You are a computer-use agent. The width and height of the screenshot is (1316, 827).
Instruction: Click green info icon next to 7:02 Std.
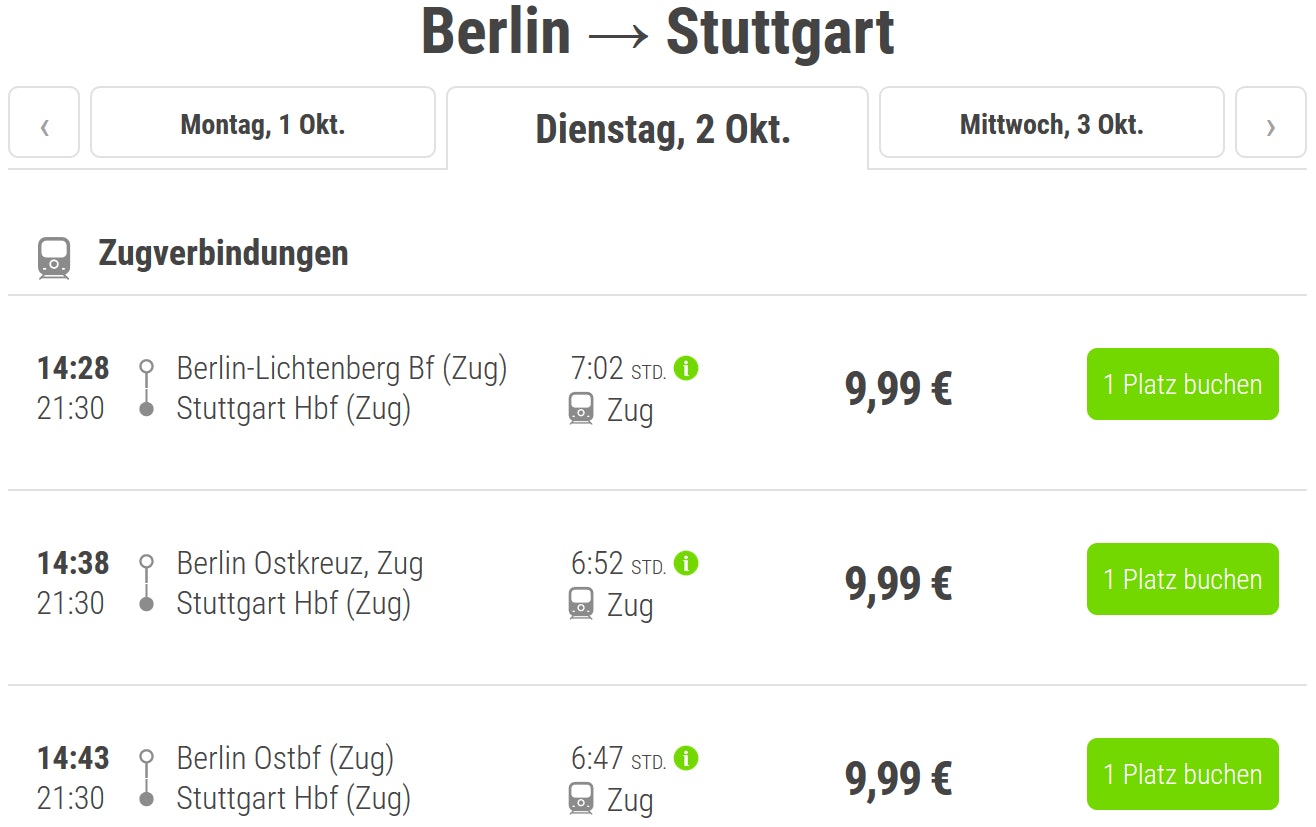point(686,368)
